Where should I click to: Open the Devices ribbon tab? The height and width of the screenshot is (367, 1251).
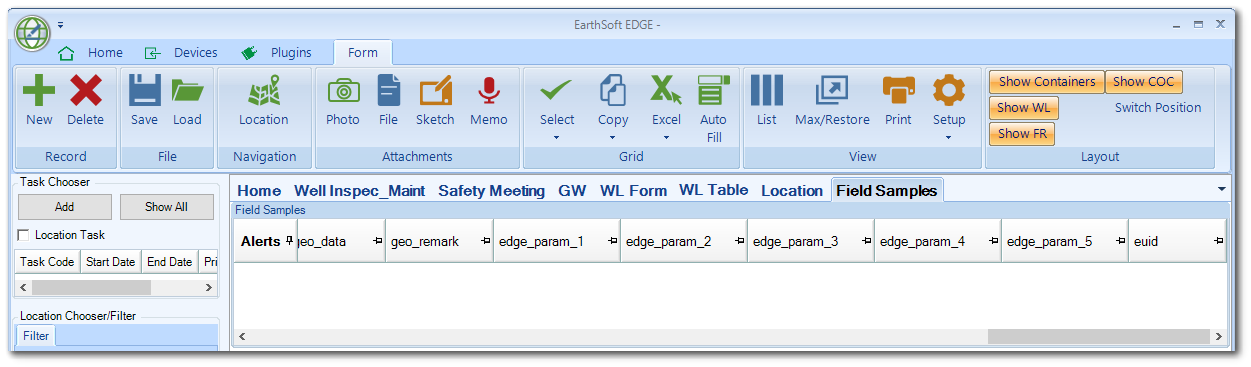point(182,53)
